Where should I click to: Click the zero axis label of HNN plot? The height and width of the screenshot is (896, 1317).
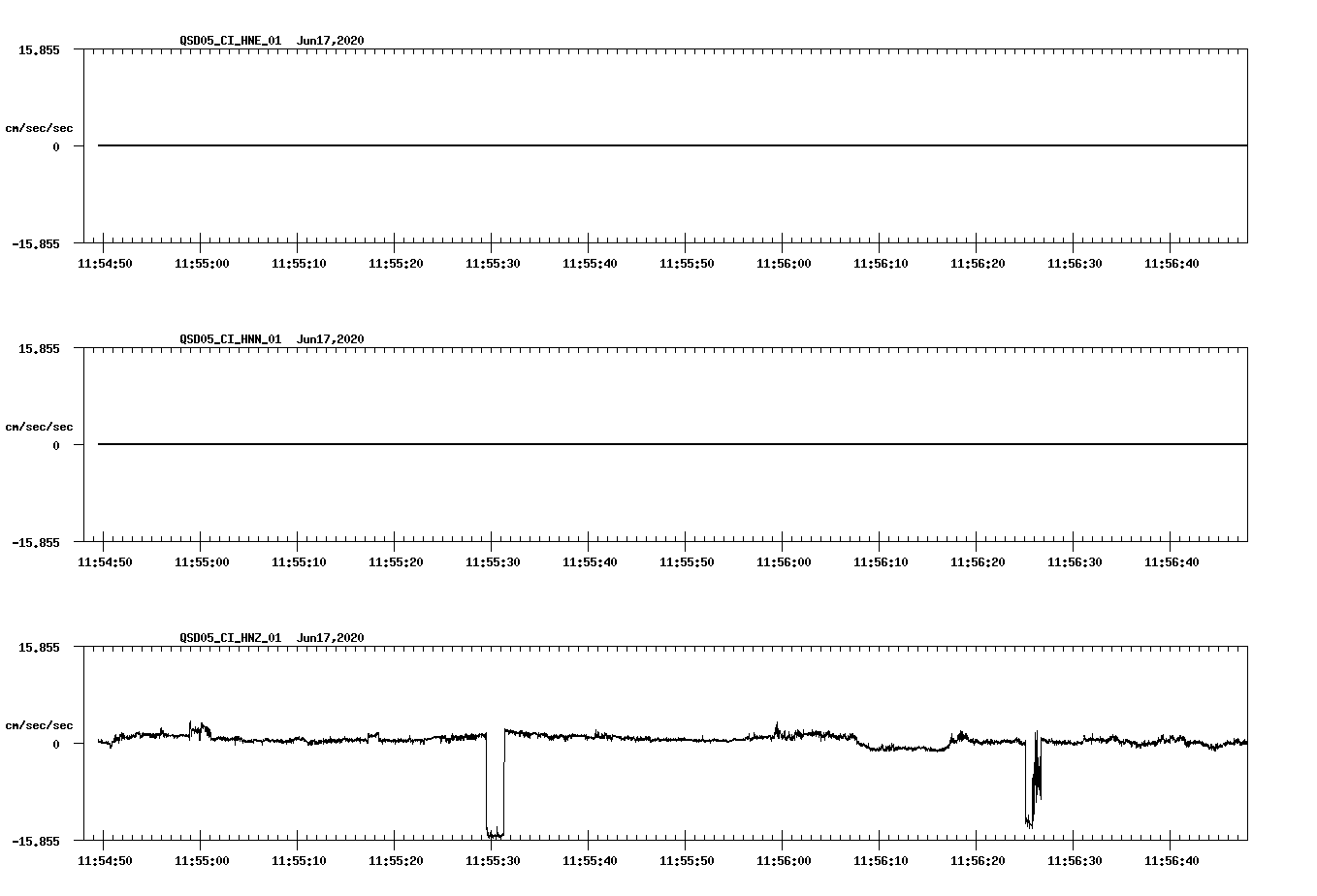point(56,445)
